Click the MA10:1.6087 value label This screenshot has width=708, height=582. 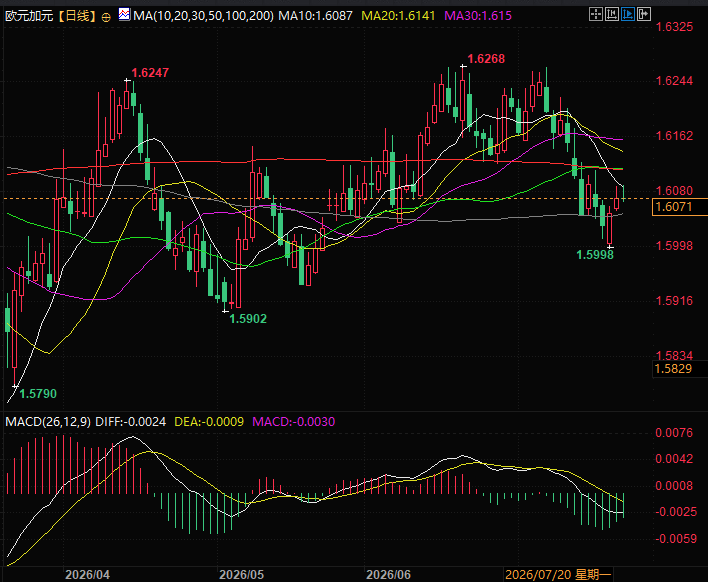pyautogui.click(x=315, y=16)
